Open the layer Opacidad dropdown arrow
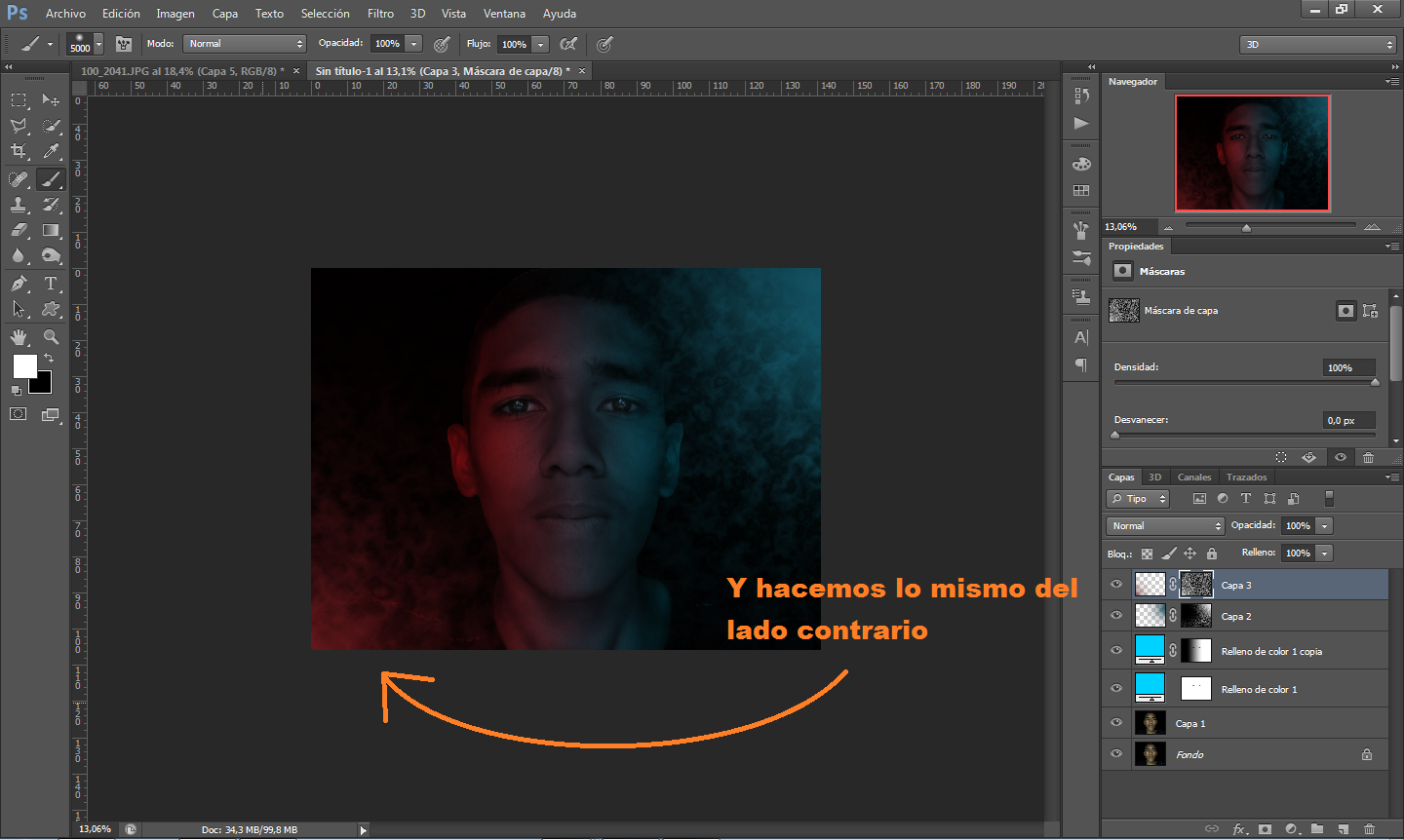The height and width of the screenshot is (840, 1404). [1324, 525]
